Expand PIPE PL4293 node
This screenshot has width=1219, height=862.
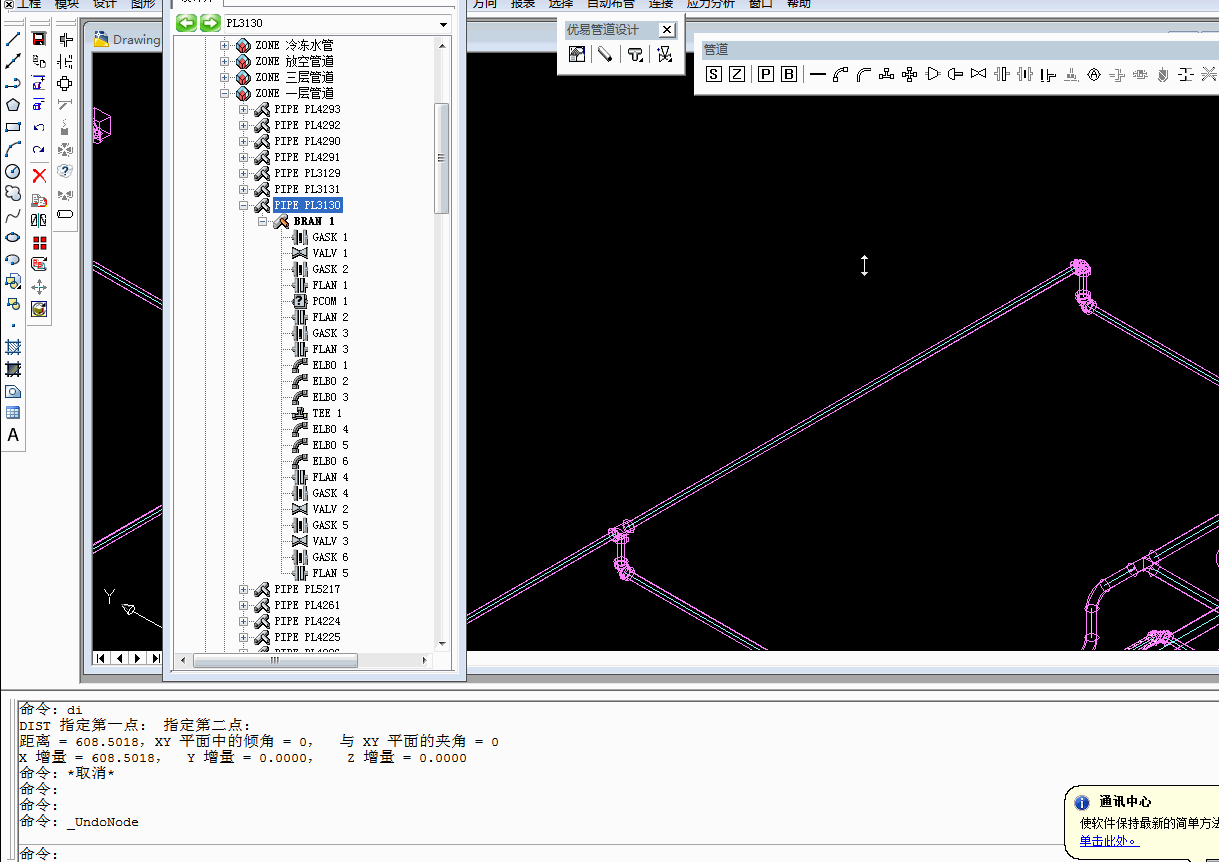tap(244, 109)
